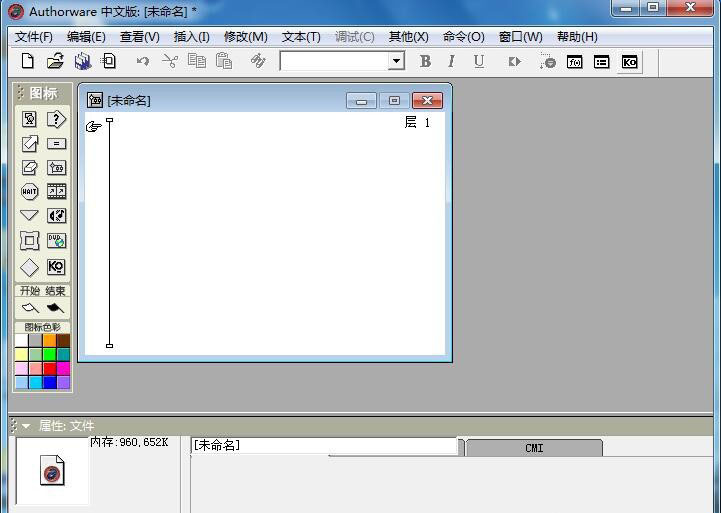Open the 修改(M) menu

pyautogui.click(x=246, y=37)
